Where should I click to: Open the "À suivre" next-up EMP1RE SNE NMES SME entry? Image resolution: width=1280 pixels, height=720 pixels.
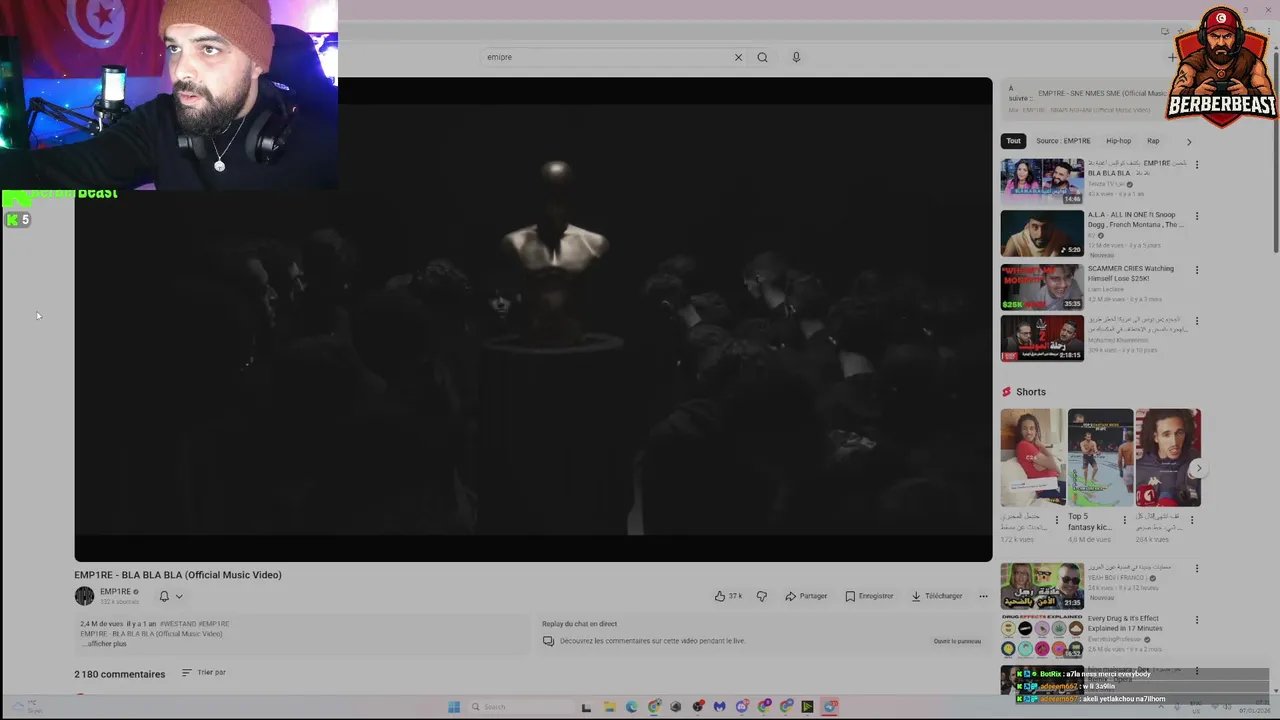pyautogui.click(x=1088, y=98)
